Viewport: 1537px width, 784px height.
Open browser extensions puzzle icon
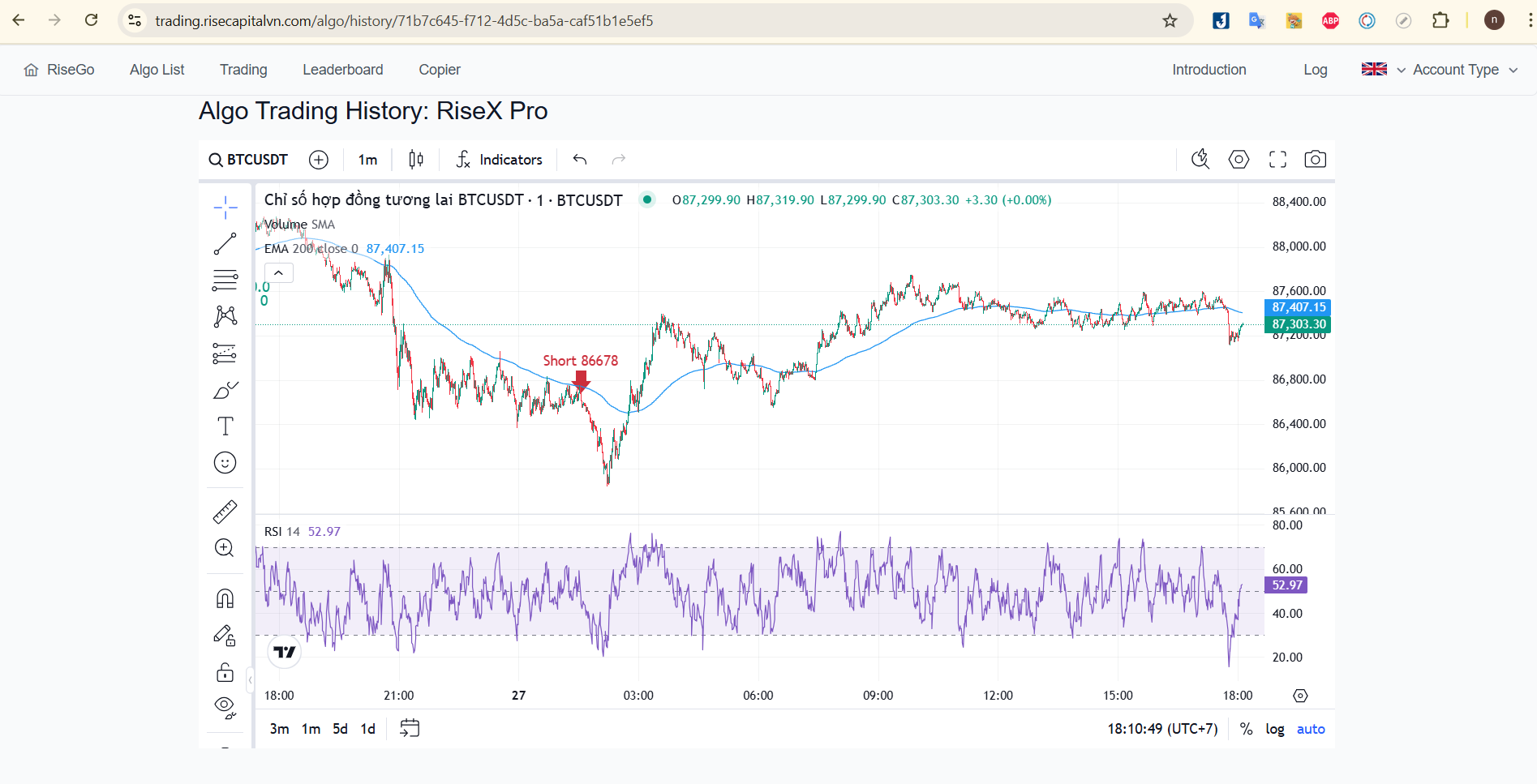[x=1440, y=20]
